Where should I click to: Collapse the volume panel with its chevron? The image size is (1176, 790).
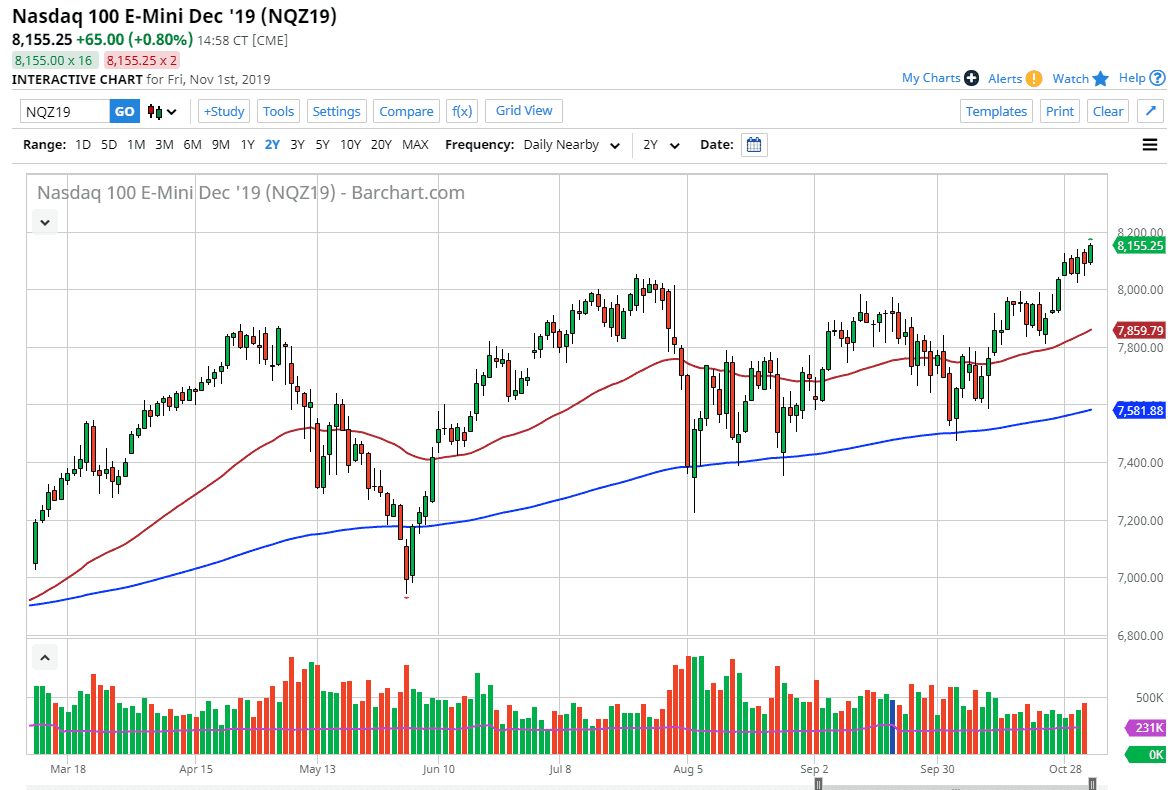point(45,657)
